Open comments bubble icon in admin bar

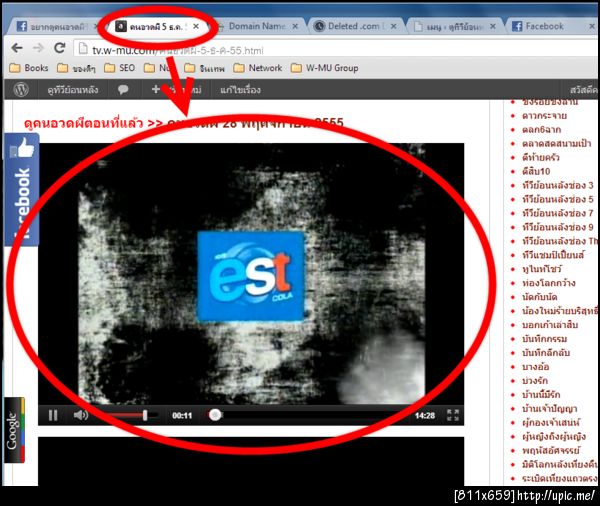click(123, 90)
